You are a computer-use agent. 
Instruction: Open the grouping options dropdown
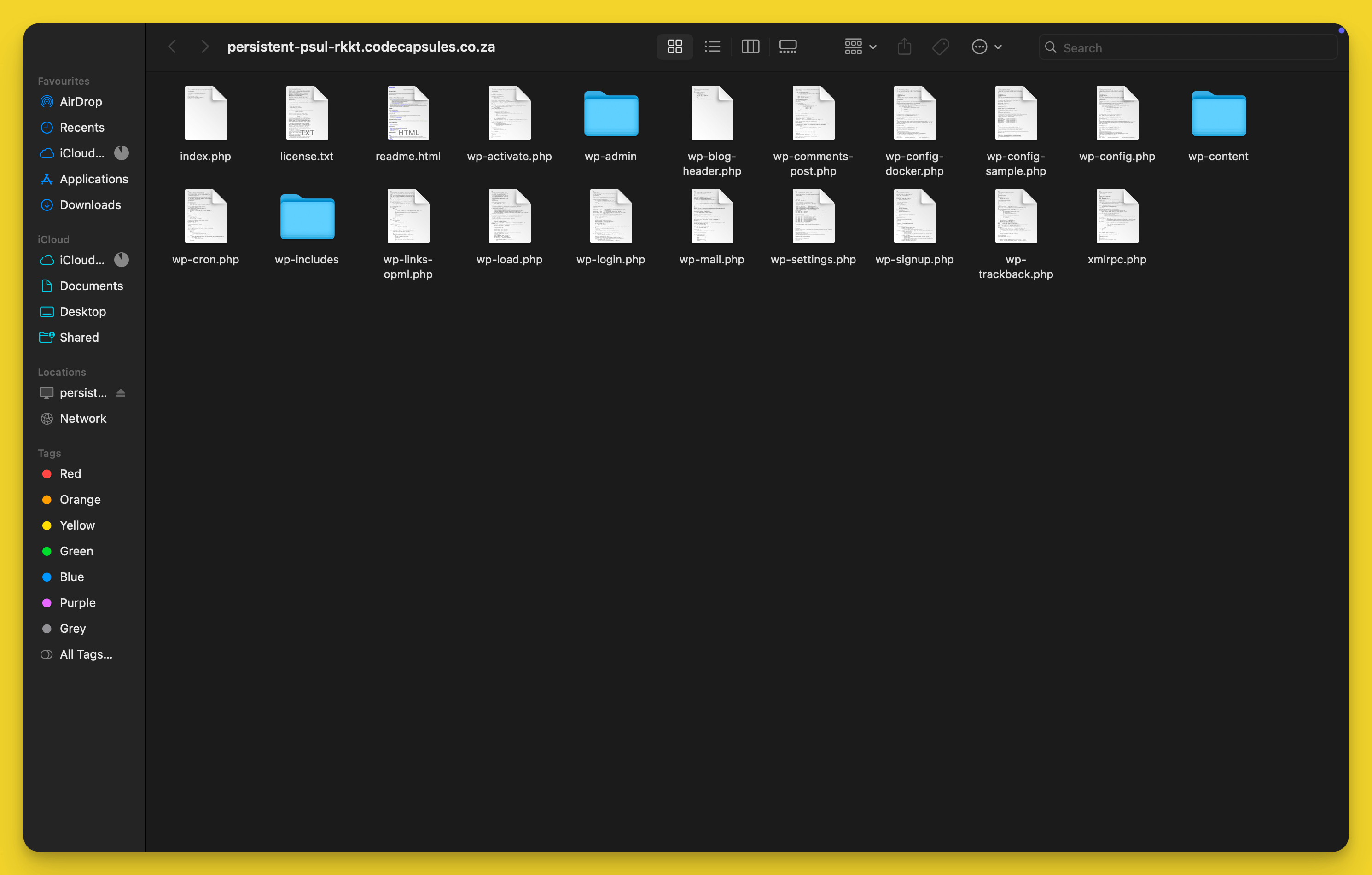[x=859, y=47]
